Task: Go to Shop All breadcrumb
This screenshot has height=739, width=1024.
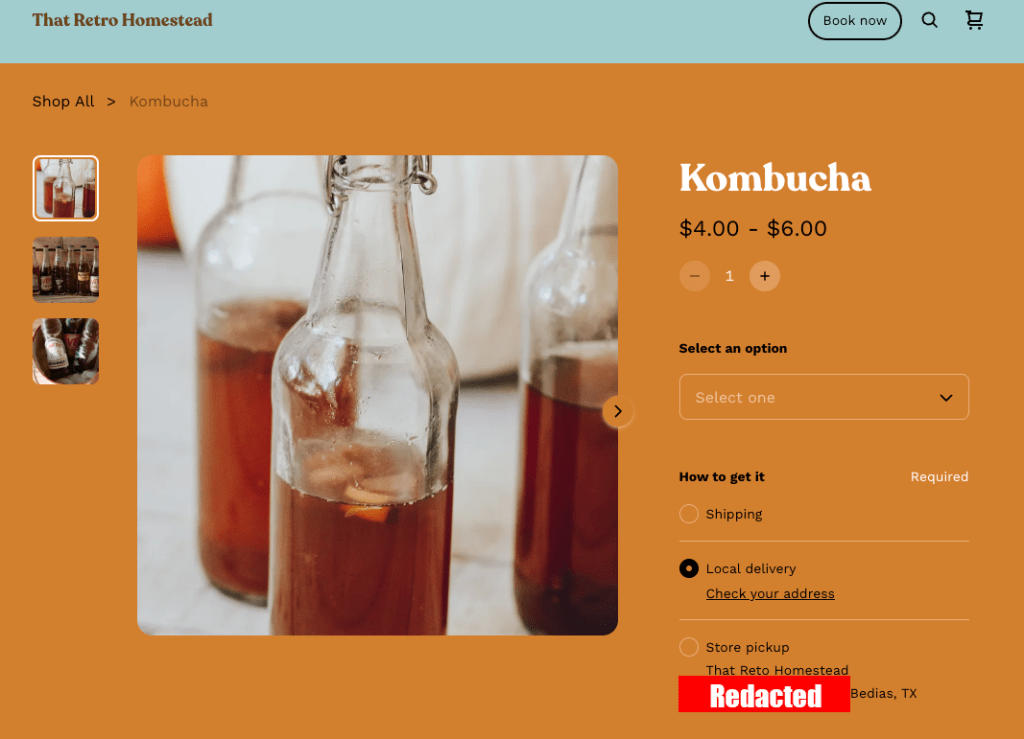Action: pos(63,101)
